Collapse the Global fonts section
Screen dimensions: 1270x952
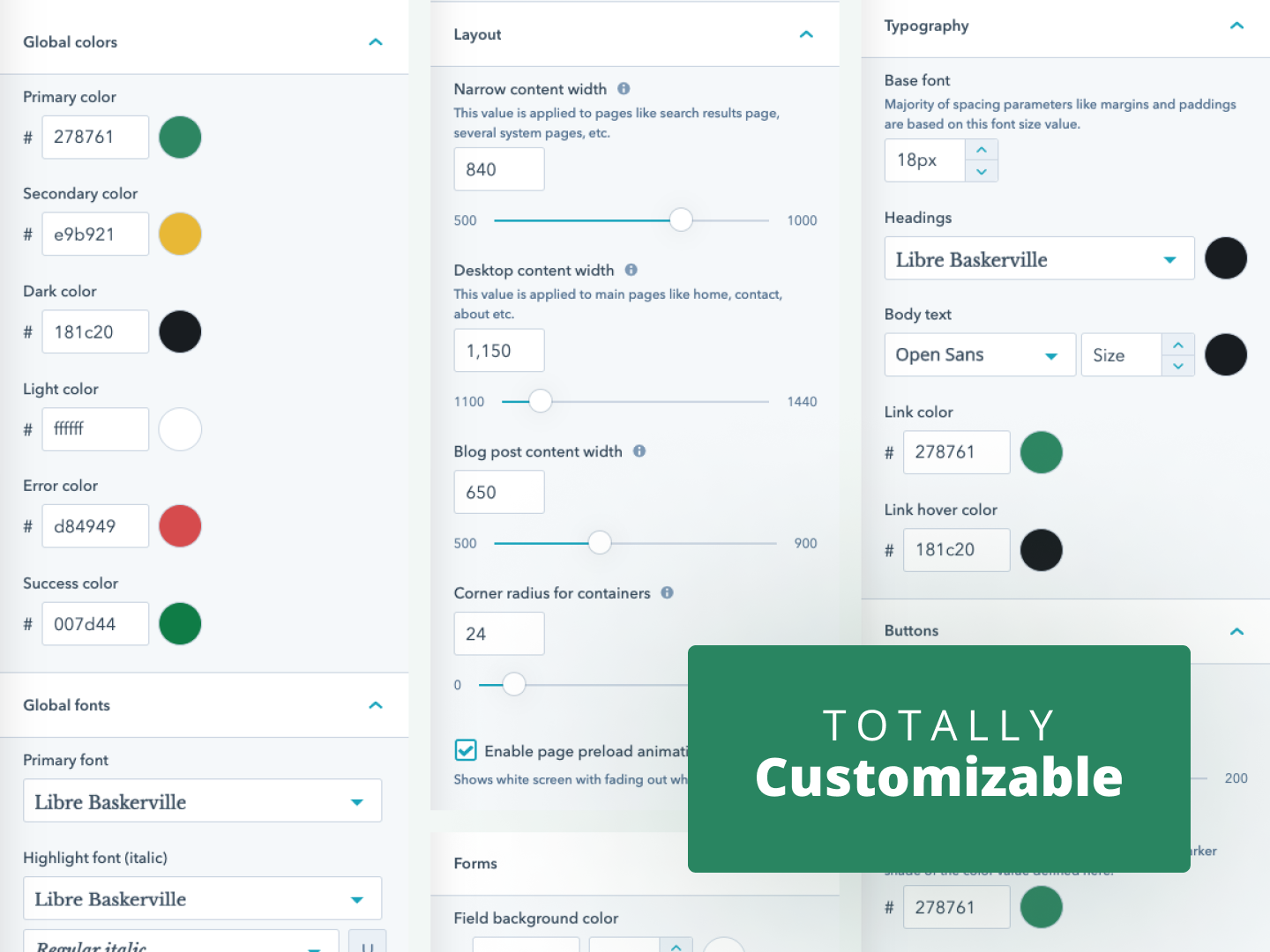pyautogui.click(x=376, y=705)
